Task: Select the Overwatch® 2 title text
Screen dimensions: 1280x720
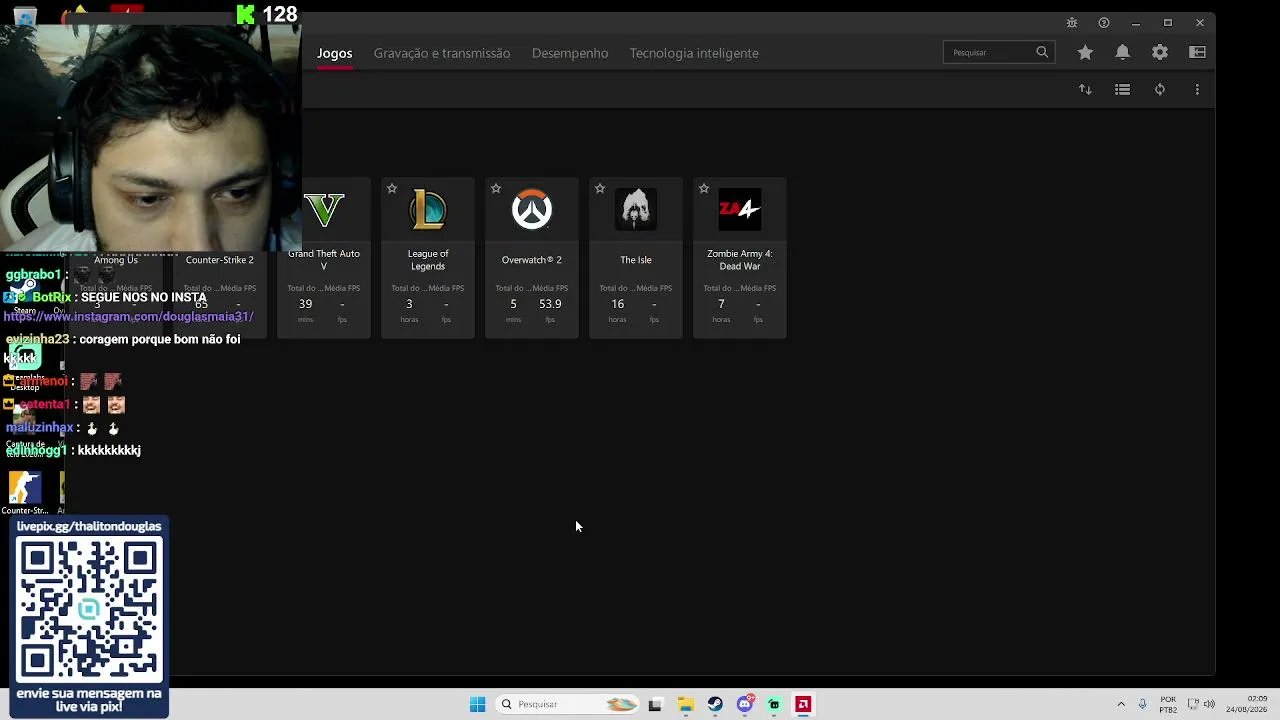Action: [x=532, y=260]
